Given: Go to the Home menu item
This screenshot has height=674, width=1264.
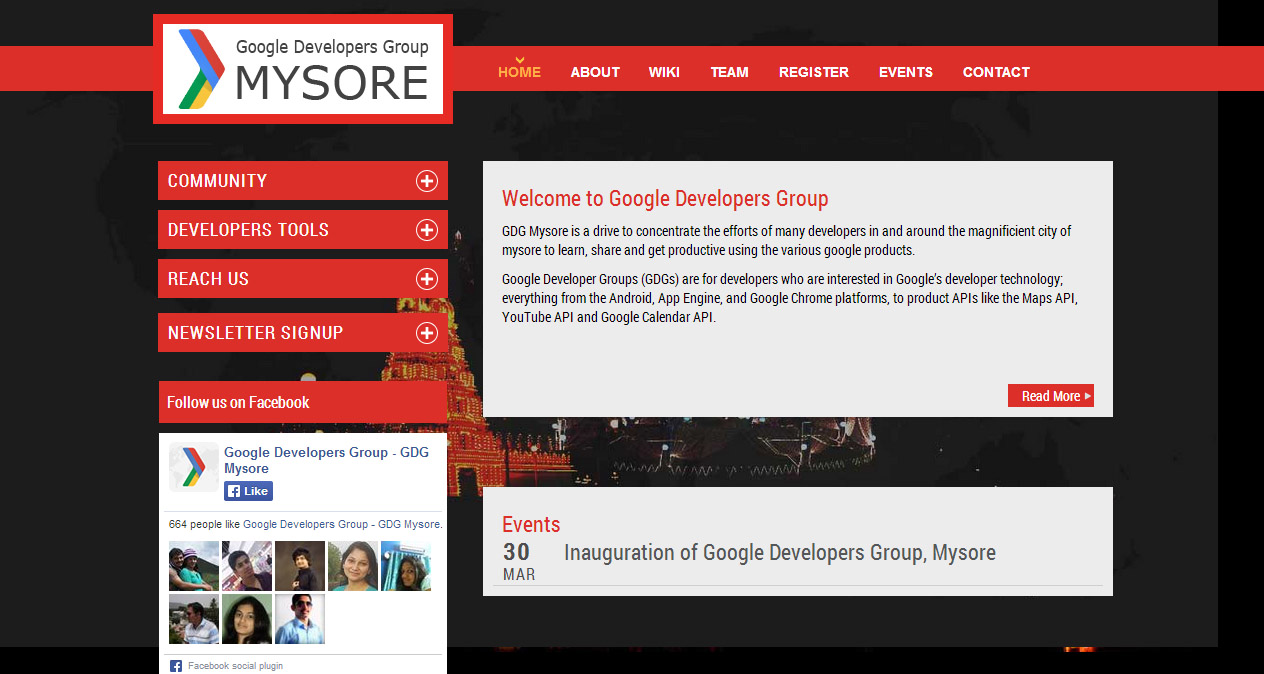Looking at the screenshot, I should click(519, 72).
